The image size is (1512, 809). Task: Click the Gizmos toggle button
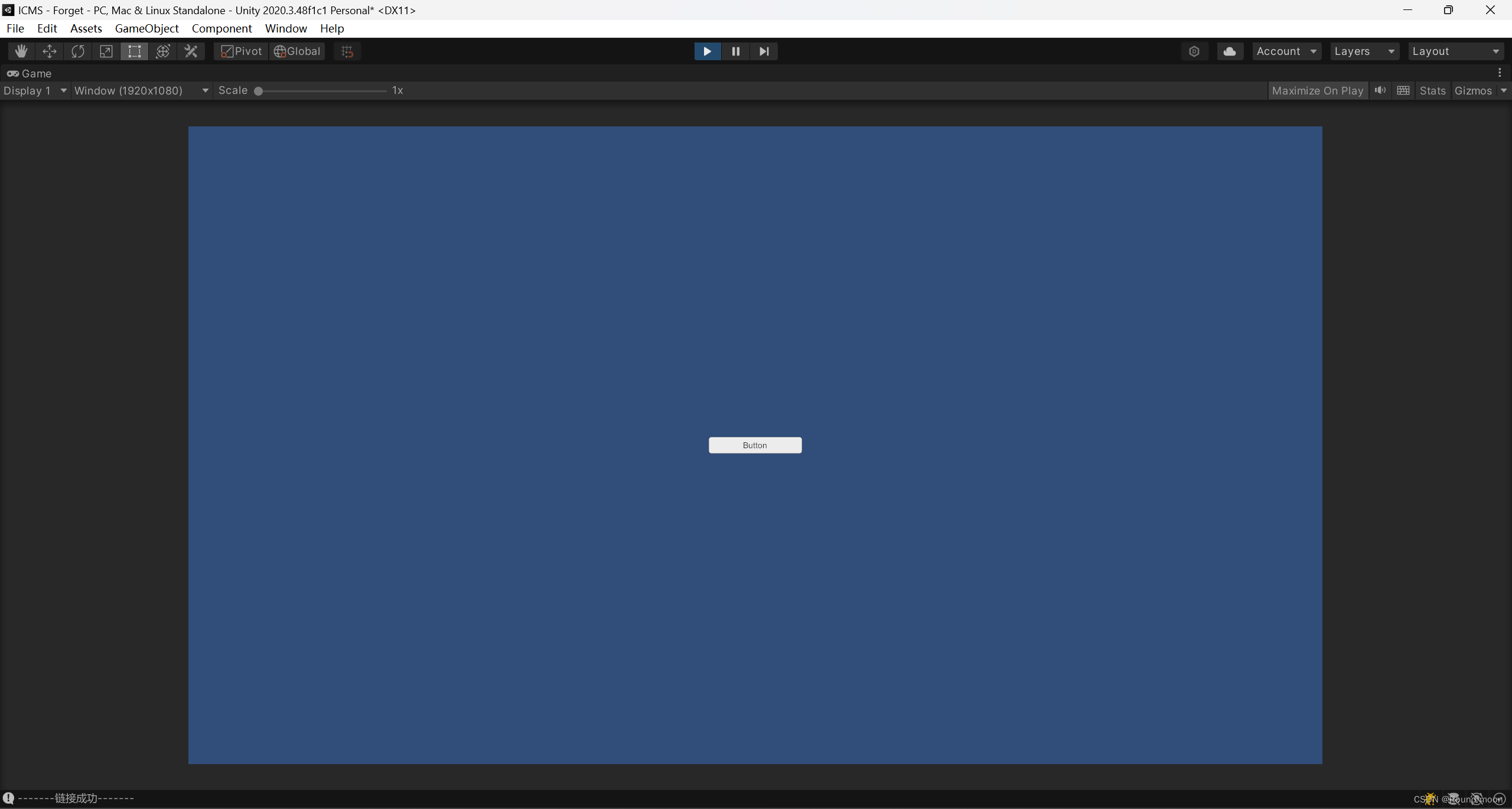click(1472, 90)
